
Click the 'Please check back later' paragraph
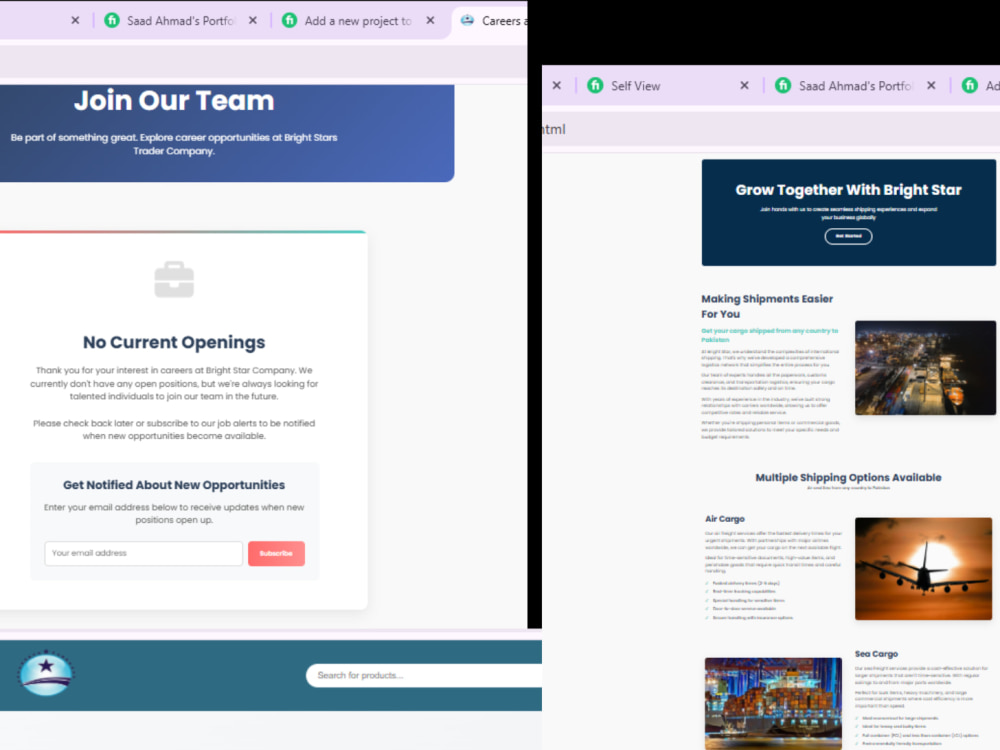click(174, 430)
